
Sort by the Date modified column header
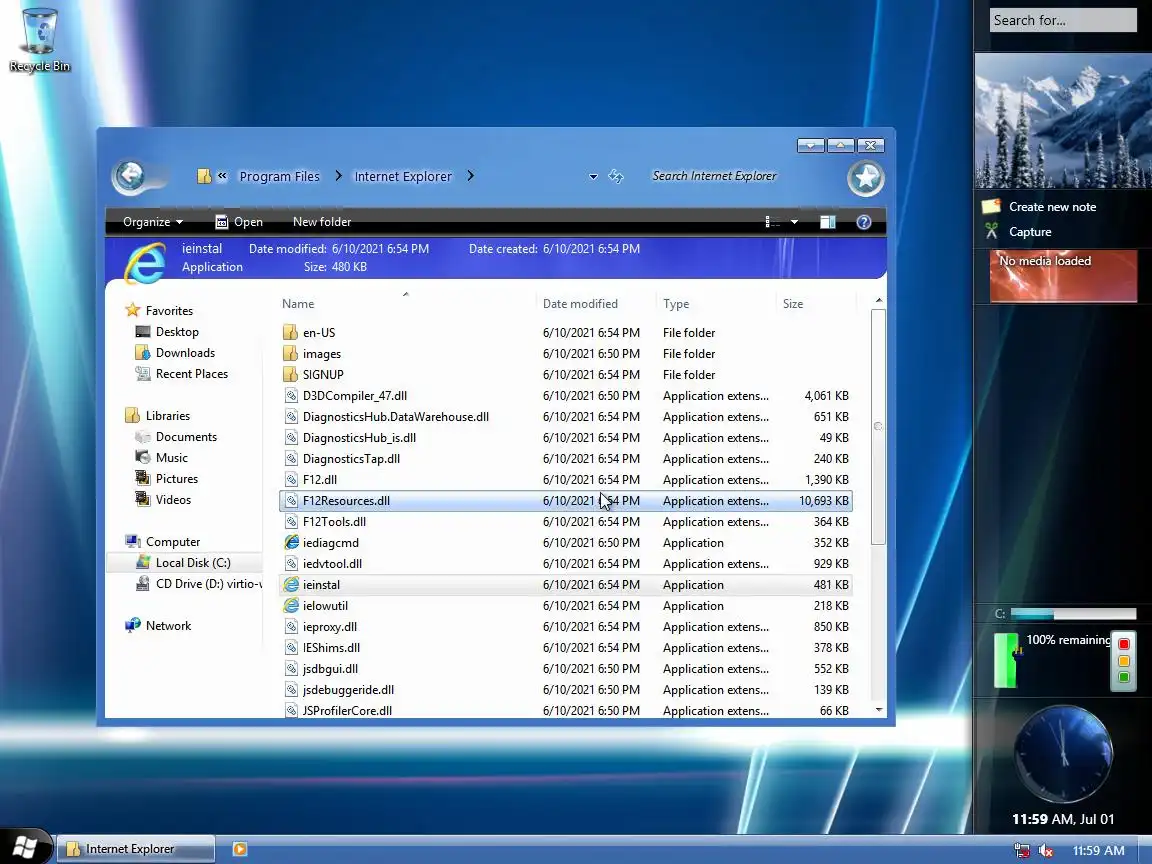[597, 303]
